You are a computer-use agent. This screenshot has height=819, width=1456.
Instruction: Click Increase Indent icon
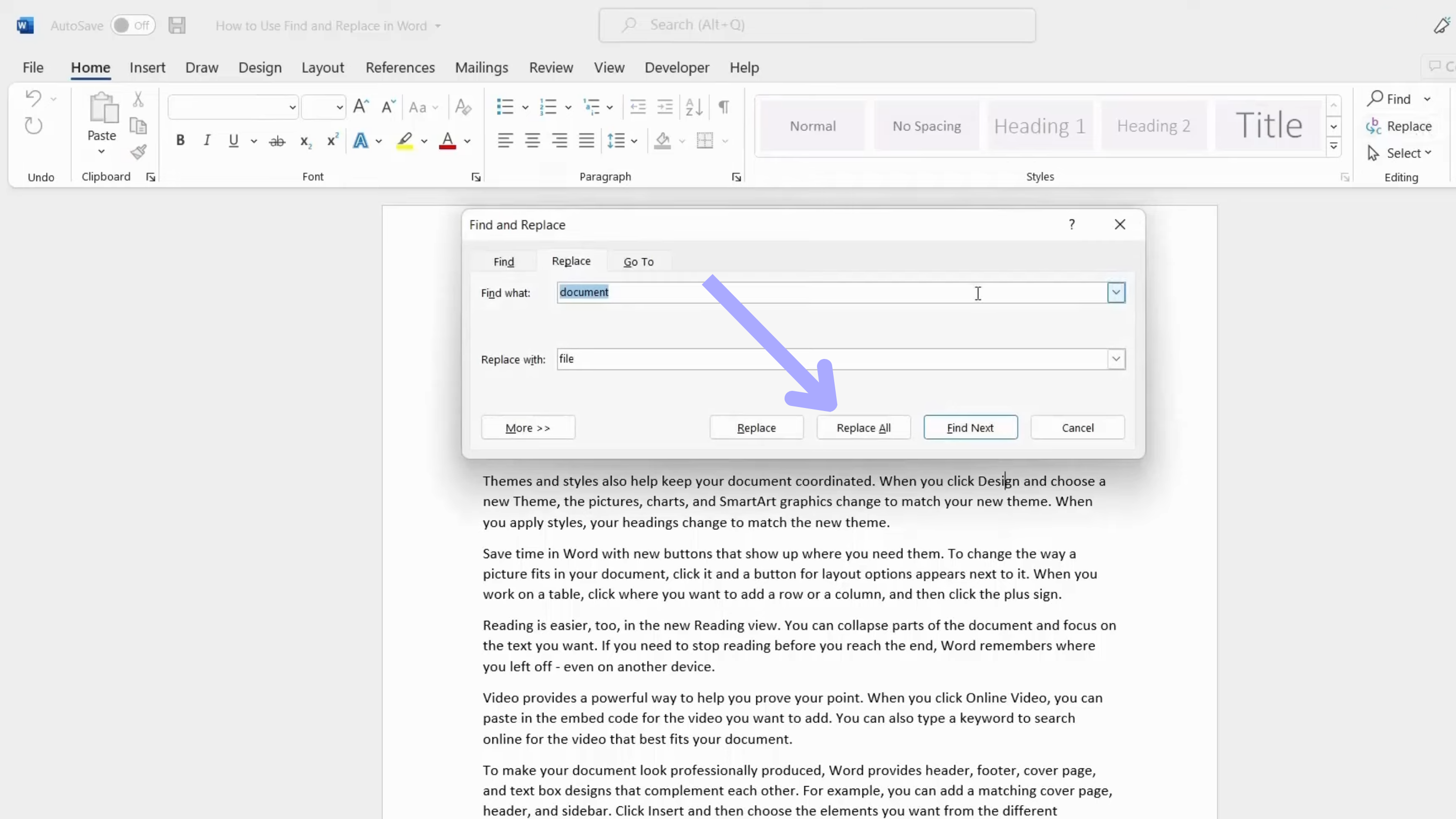click(665, 106)
